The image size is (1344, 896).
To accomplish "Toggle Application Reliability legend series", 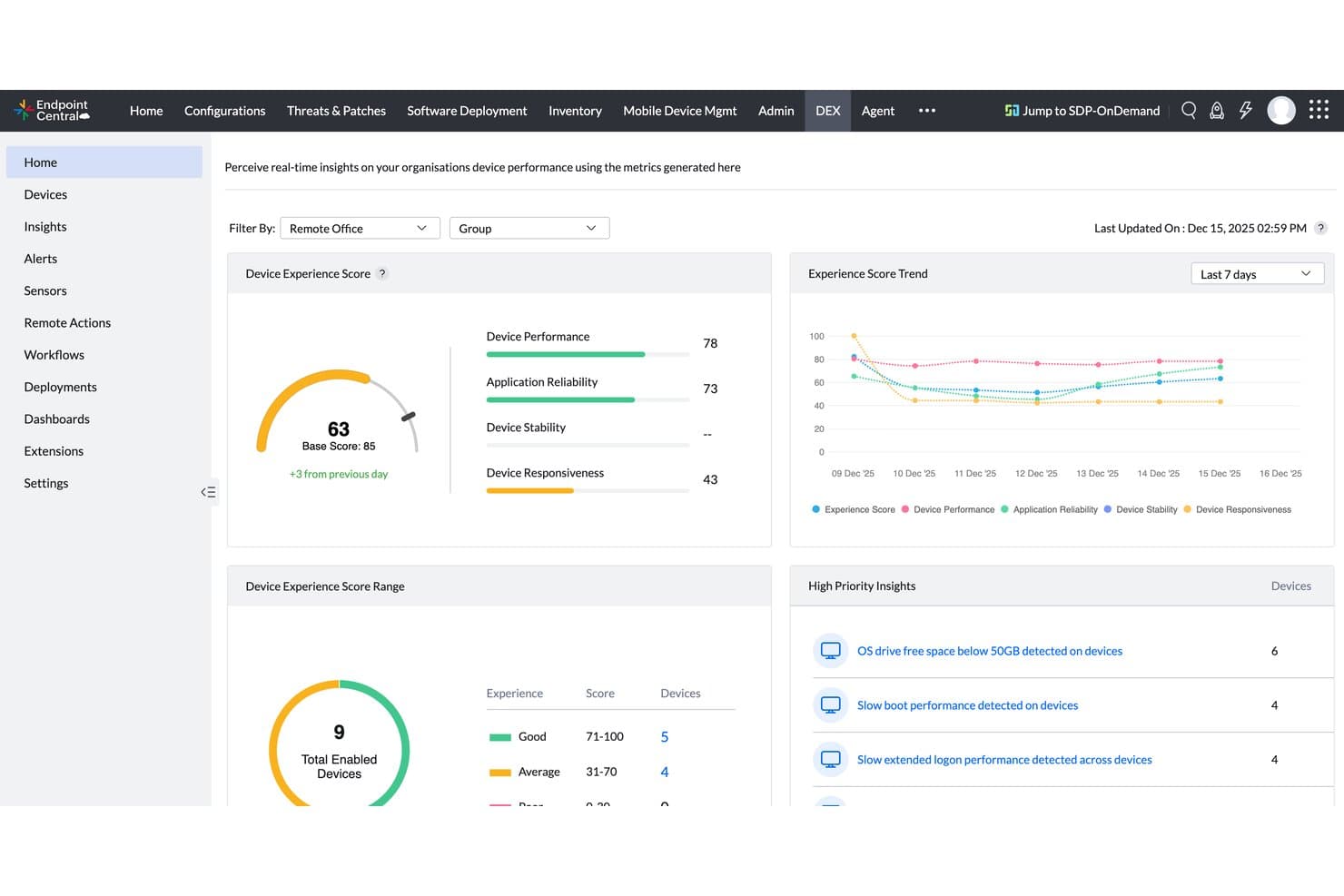I will point(1049,509).
